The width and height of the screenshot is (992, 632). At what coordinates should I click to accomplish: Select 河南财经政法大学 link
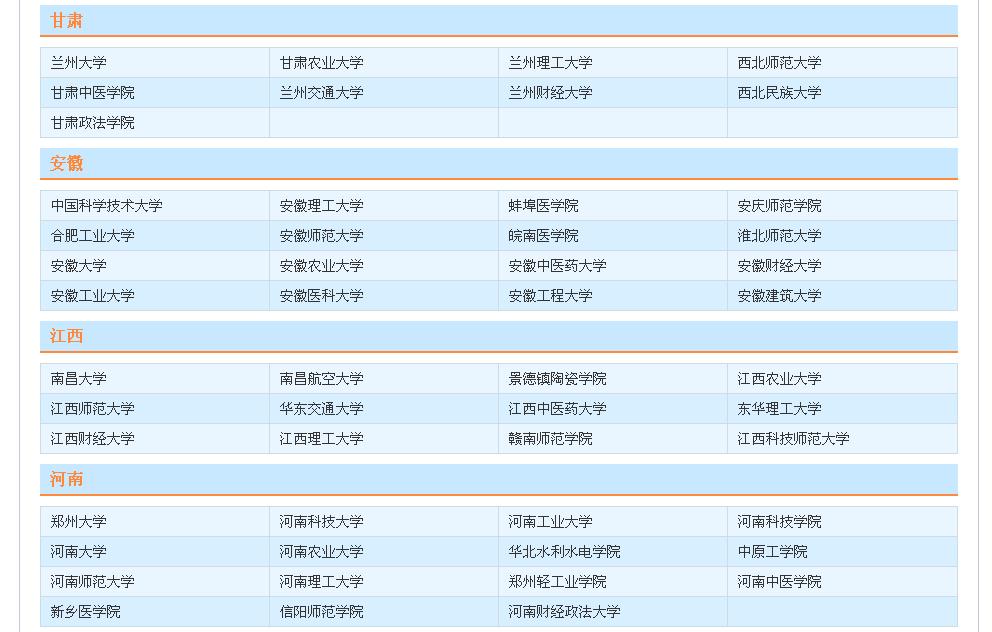[x=564, y=612]
